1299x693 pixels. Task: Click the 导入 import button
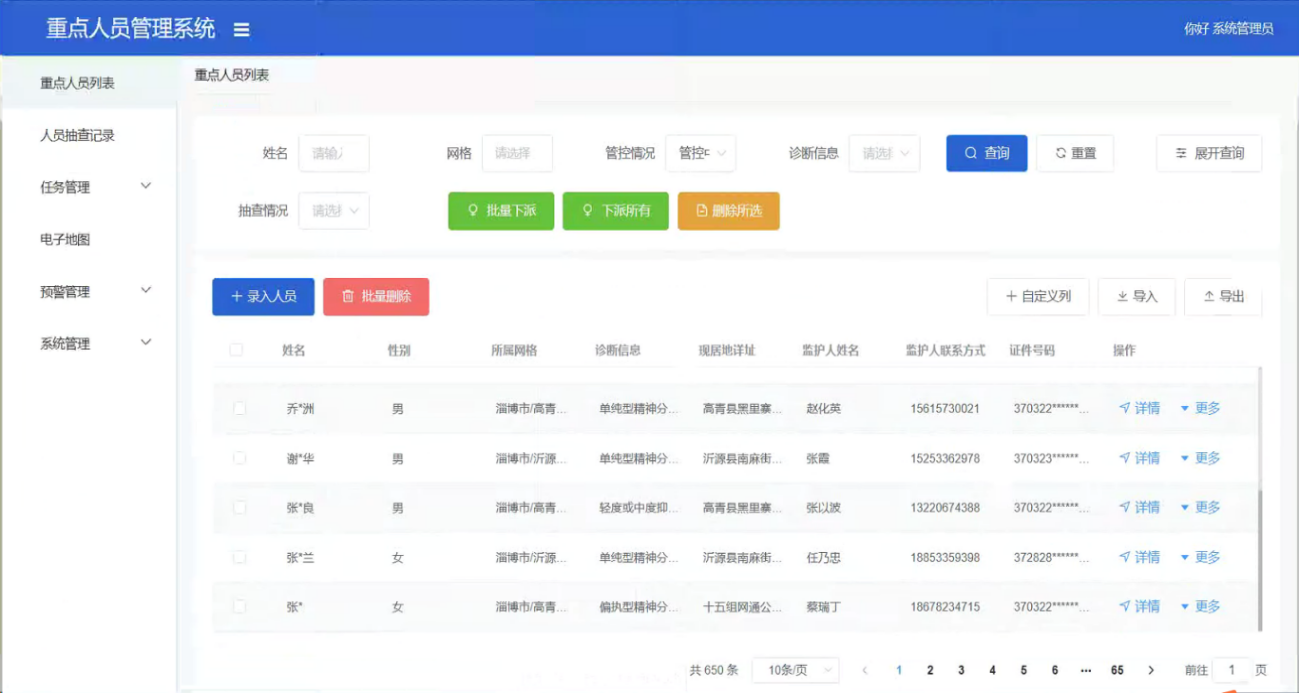(1136, 297)
